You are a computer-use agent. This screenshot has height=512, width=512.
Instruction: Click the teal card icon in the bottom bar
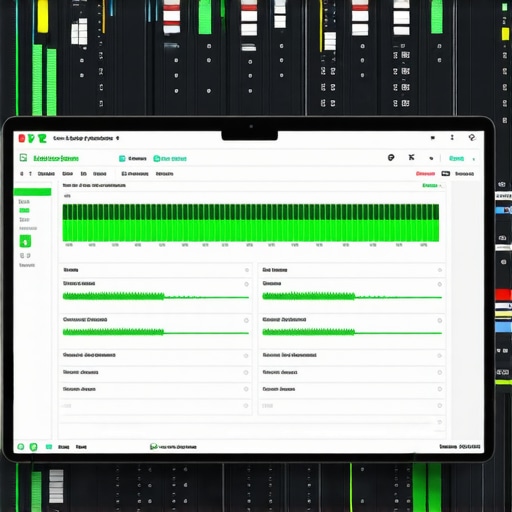[x=49, y=447]
